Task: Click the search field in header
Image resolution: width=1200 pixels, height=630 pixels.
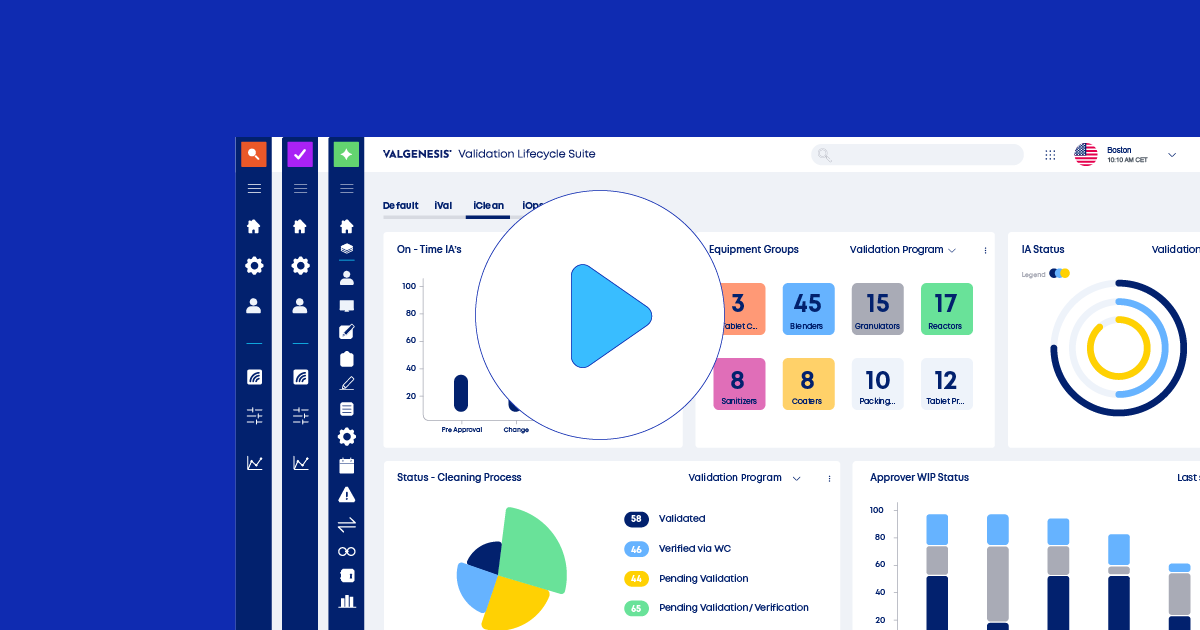Action: coord(917,155)
